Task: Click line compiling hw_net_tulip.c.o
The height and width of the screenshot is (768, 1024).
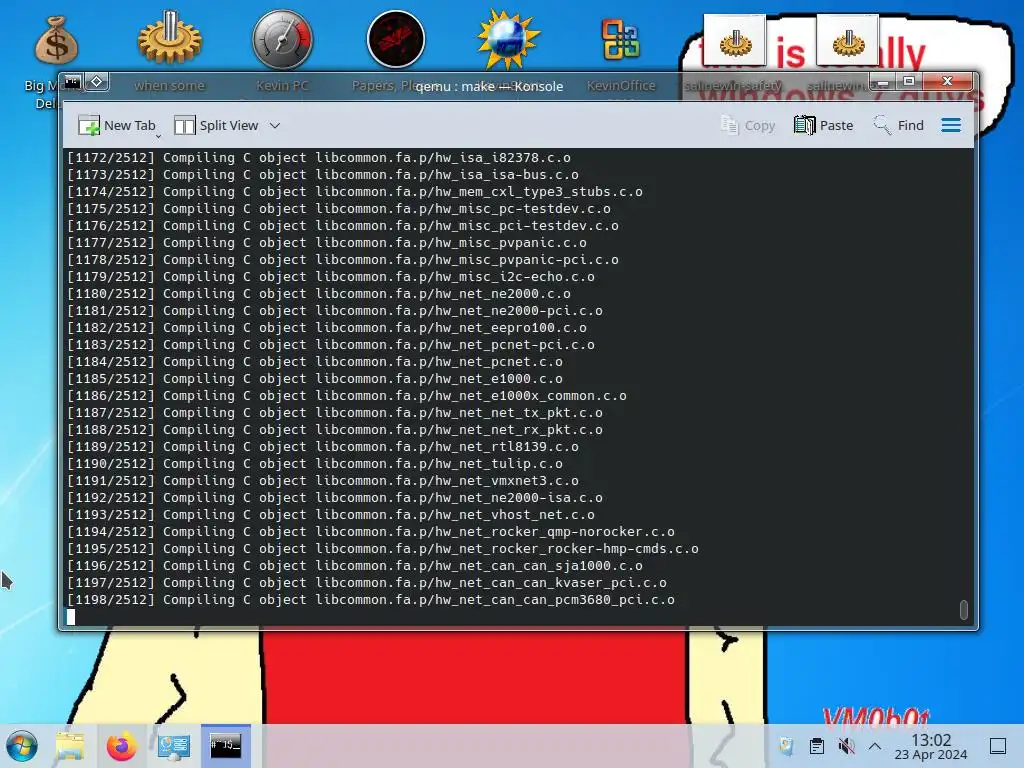Action: (315, 463)
